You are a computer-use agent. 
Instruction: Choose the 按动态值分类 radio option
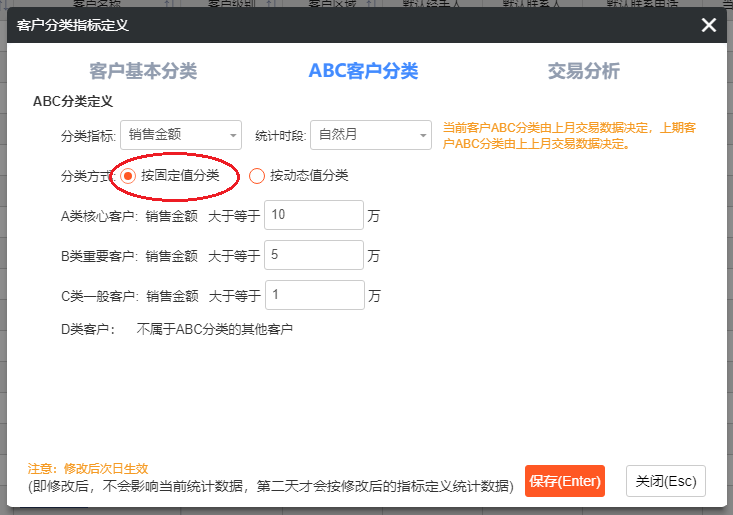click(257, 176)
